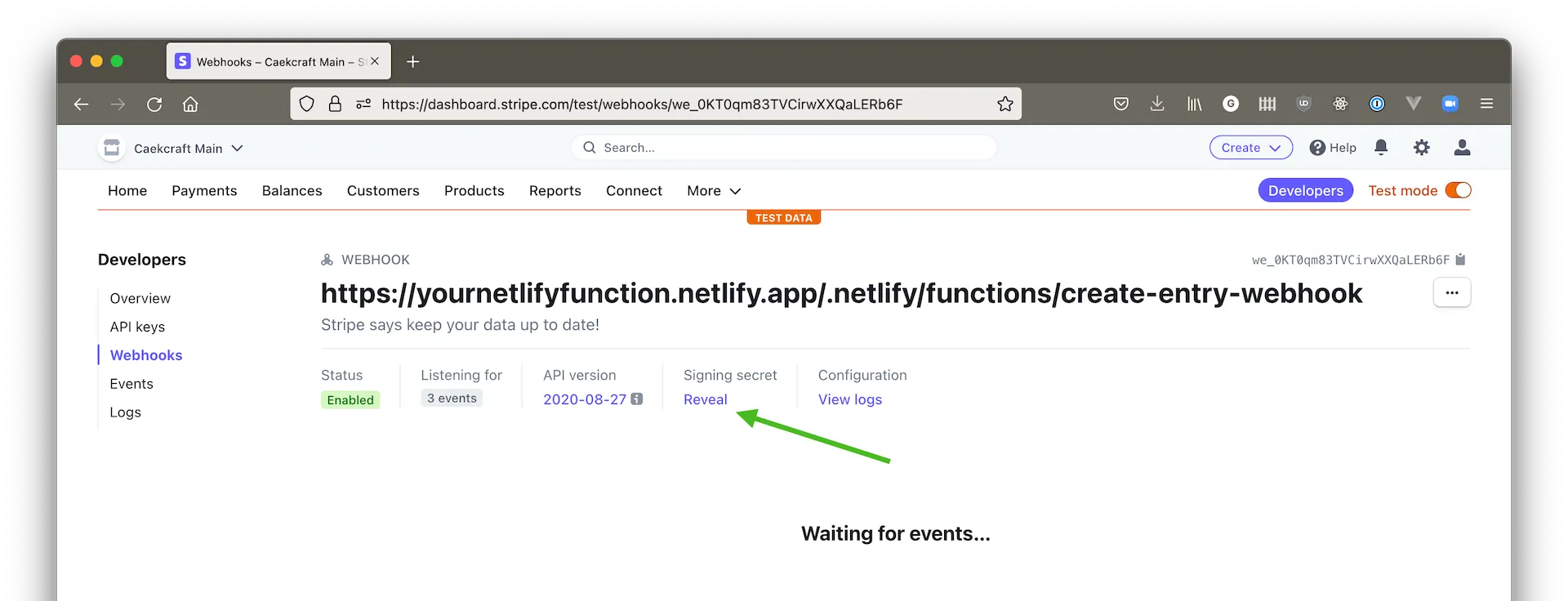1568x601 pixels.
Task: Open the Firefox hamburger menu
Action: [1486, 104]
